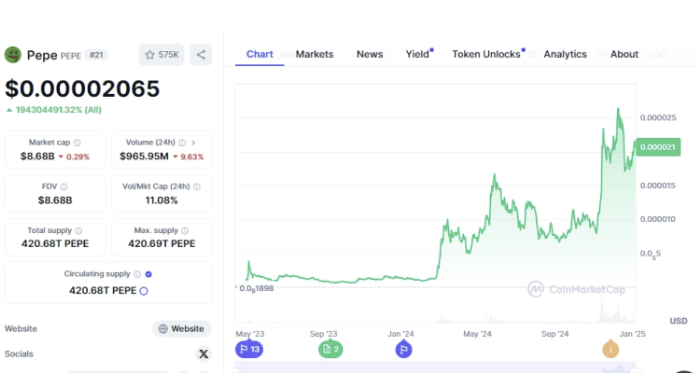Click the PEPE rank #21 badge
Image resolution: width=699 pixels, height=373 pixels.
(x=96, y=55)
